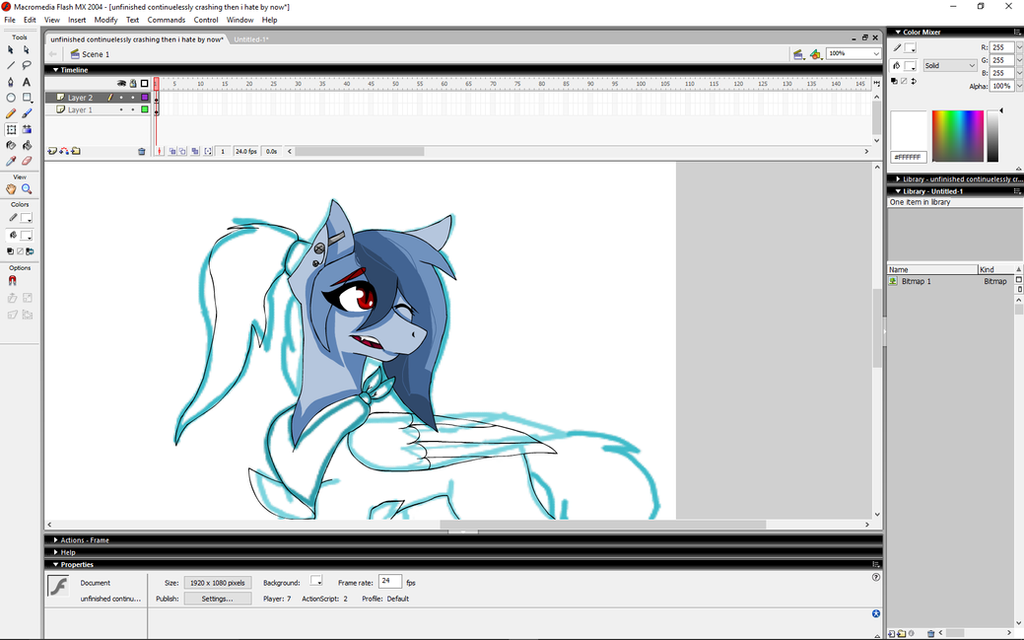Screen dimensions: 1024x640
Task: Select the Lasso tool
Action: 26,65
